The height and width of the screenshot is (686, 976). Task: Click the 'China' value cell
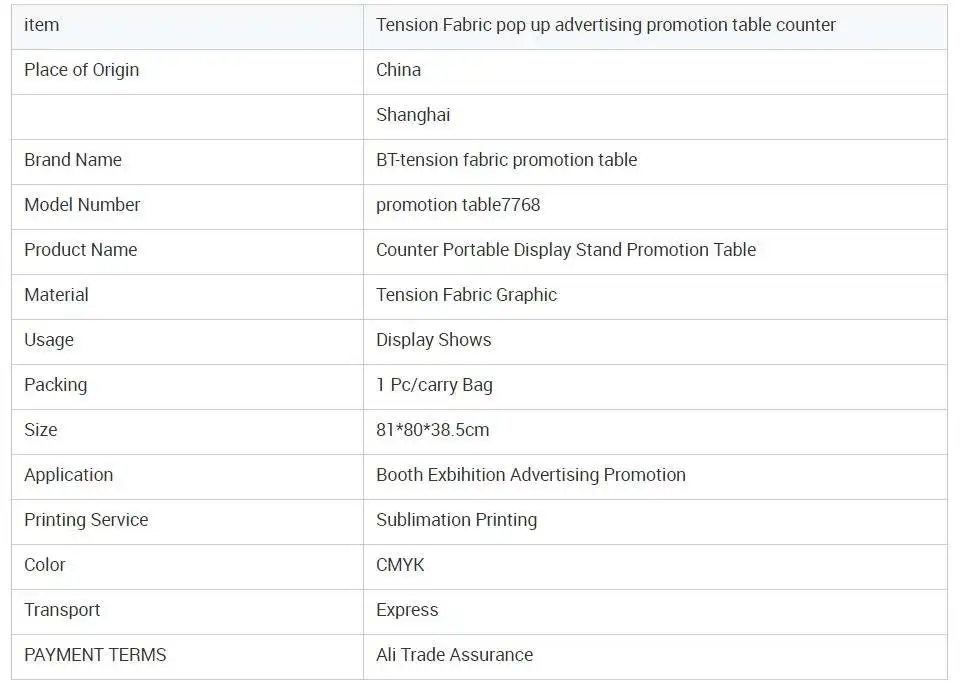point(398,70)
